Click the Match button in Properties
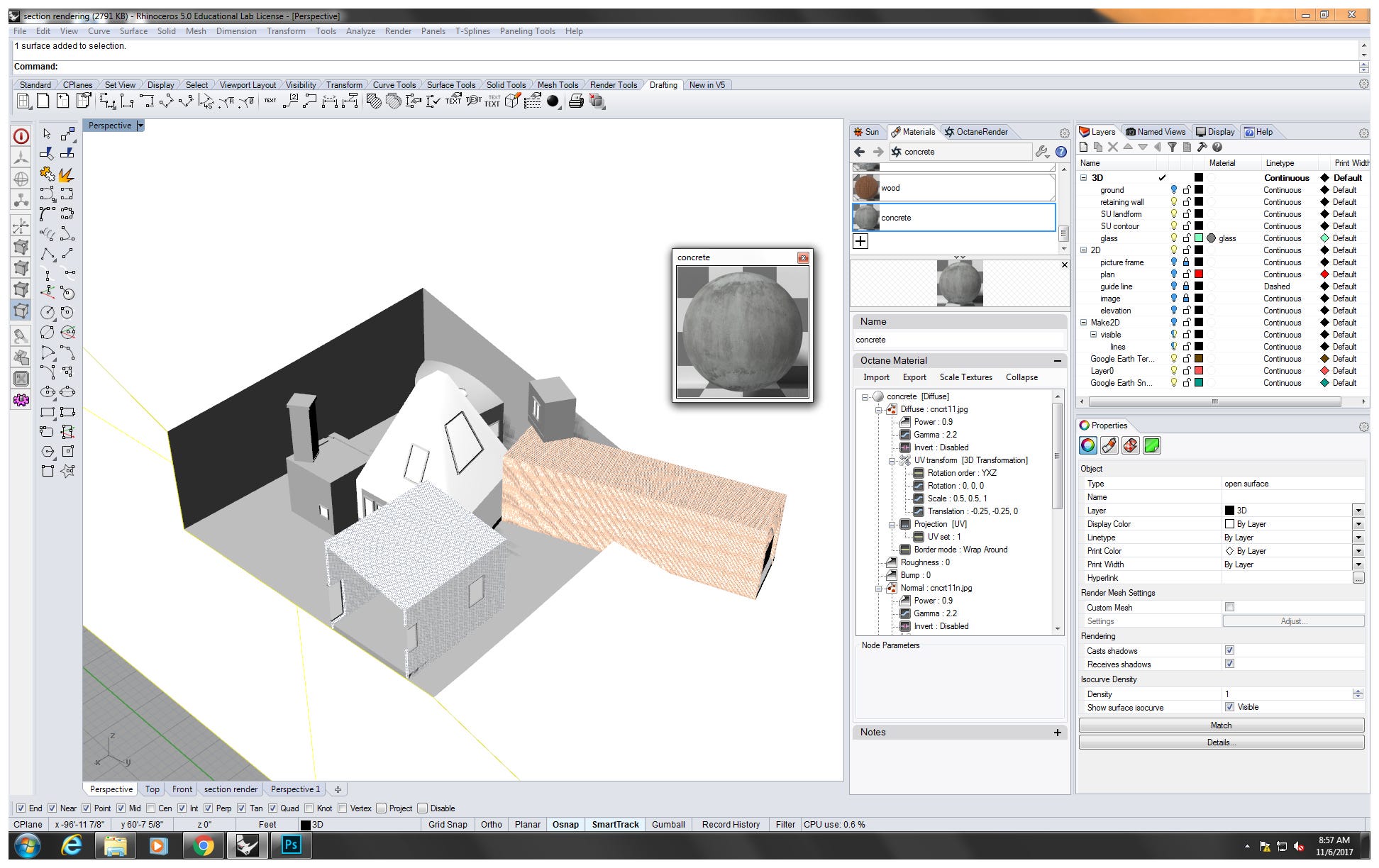This screenshot has height=868, width=1379. [1221, 725]
